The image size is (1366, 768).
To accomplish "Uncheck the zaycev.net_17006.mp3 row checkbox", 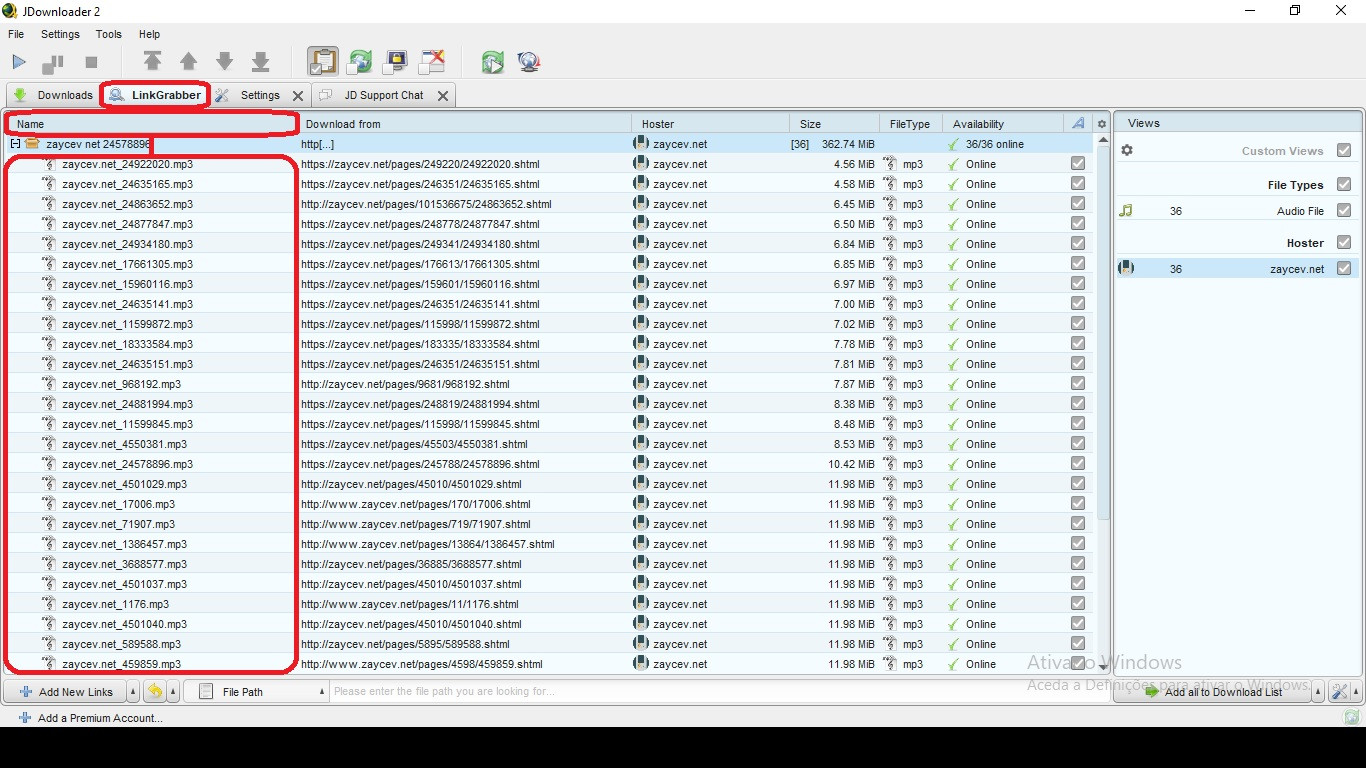I will (x=1078, y=504).
